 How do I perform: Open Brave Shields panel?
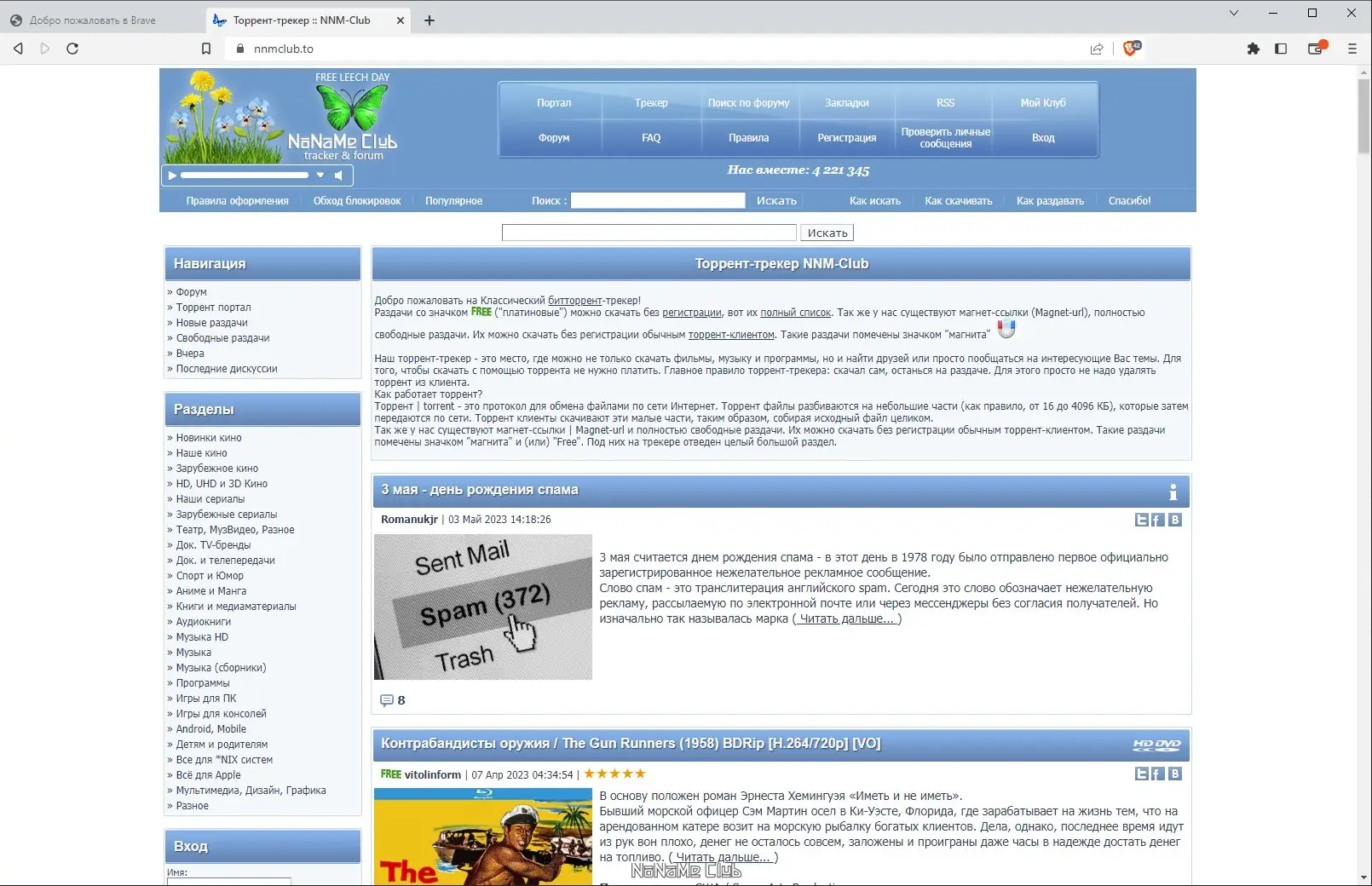1132,49
